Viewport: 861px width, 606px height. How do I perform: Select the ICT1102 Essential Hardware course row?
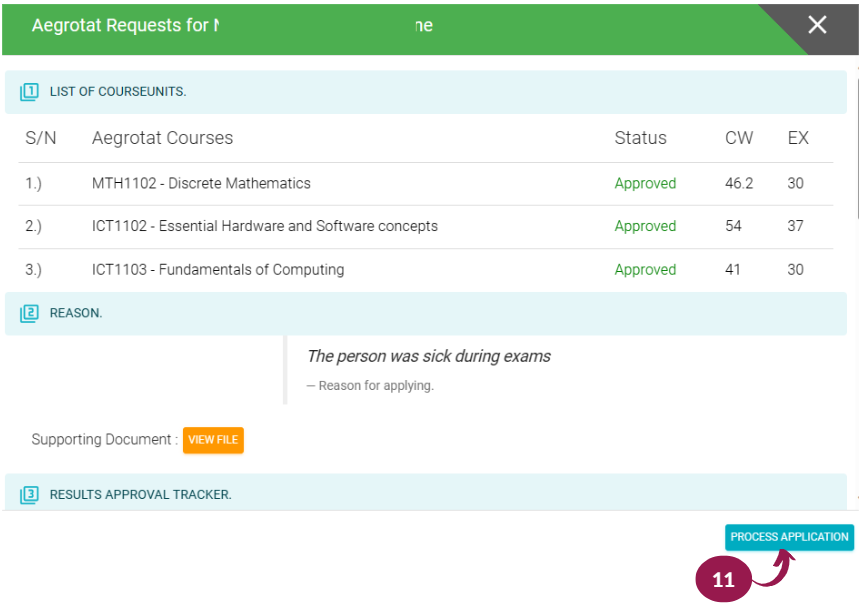tap(264, 227)
